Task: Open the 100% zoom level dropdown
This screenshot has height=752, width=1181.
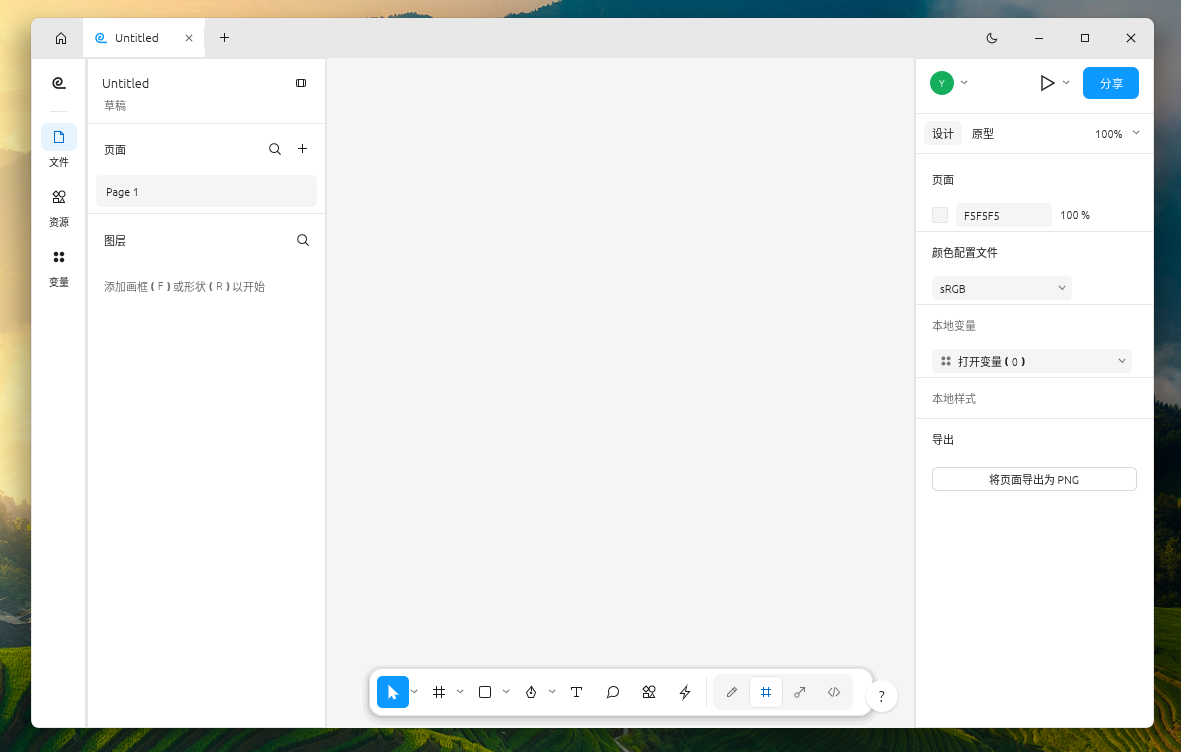Action: [1118, 134]
